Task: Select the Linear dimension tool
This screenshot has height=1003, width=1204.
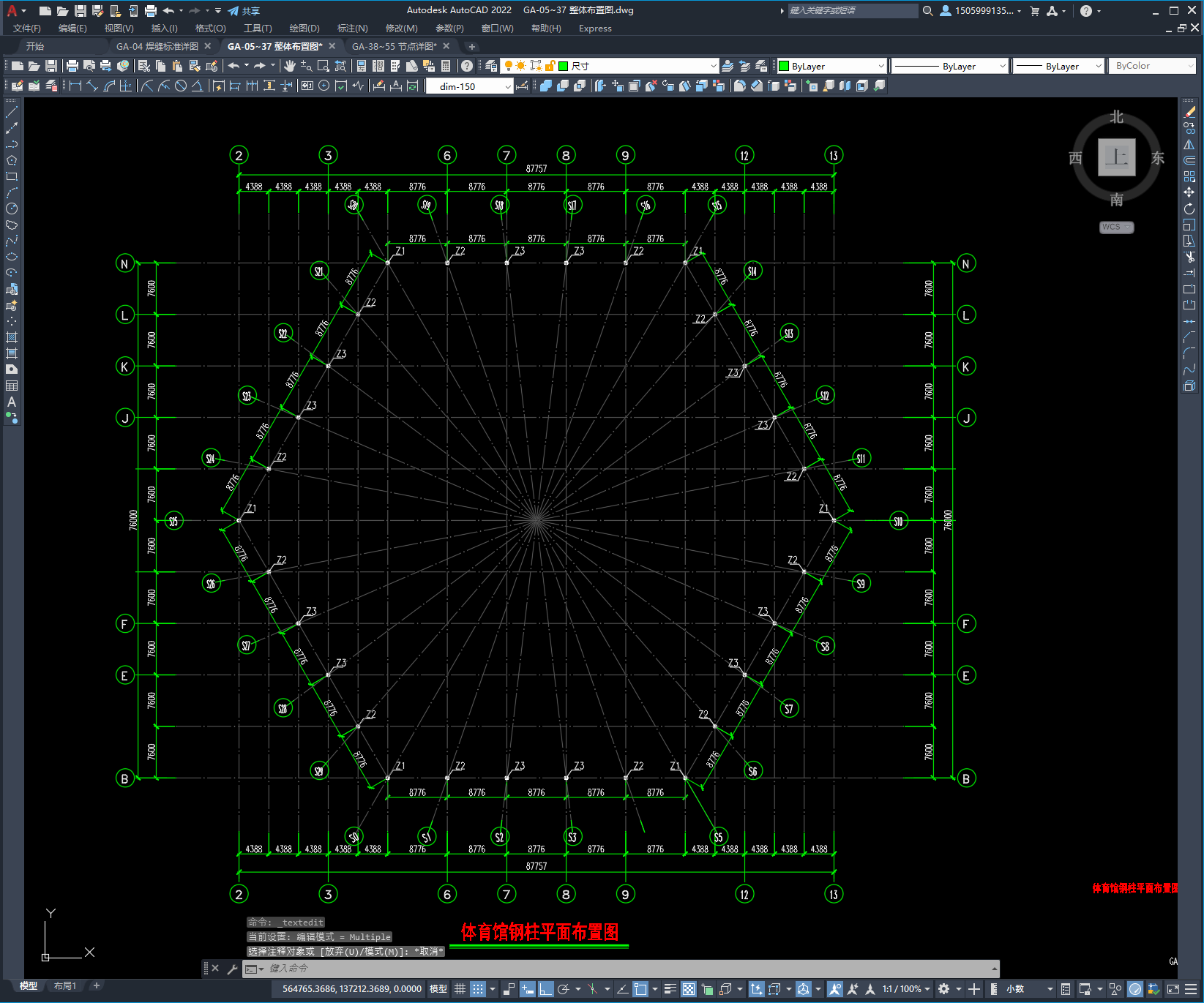Action: (75, 86)
